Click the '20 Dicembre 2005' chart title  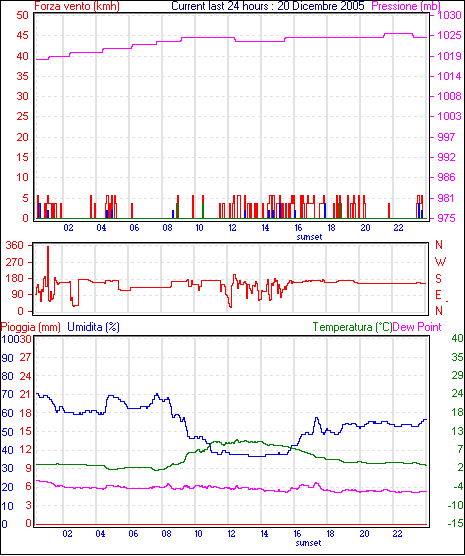[321, 6]
